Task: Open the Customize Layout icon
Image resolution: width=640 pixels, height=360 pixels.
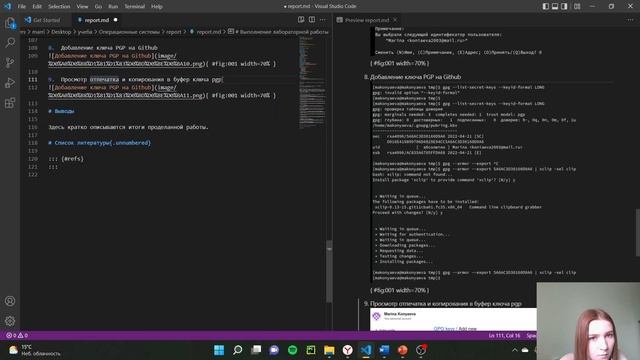Action: (x=577, y=6)
